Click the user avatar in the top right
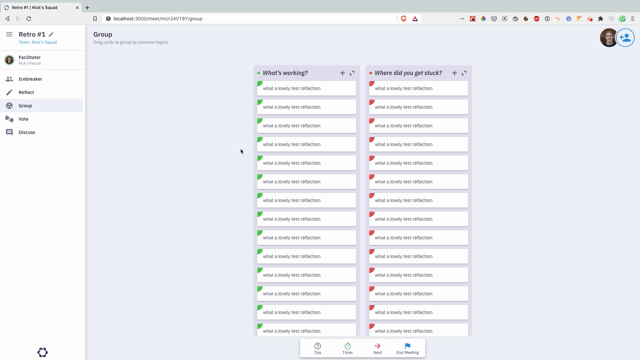This screenshot has height=360, width=640. (608, 38)
